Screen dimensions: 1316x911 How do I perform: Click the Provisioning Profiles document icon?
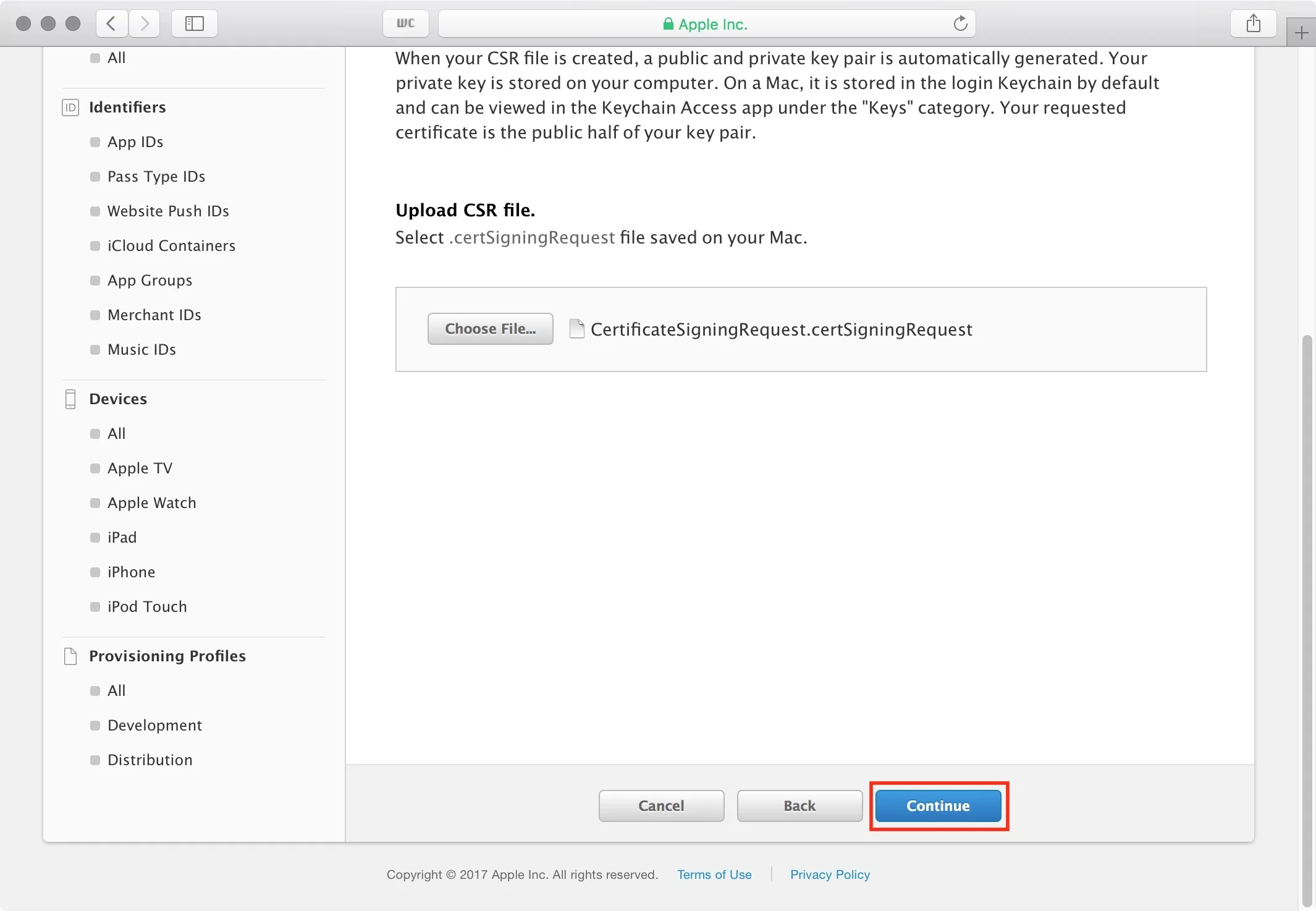coord(70,656)
